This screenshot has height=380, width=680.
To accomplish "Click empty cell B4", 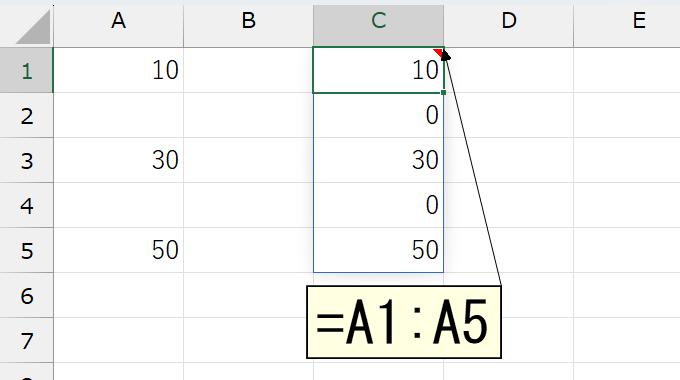I will click(248, 205).
